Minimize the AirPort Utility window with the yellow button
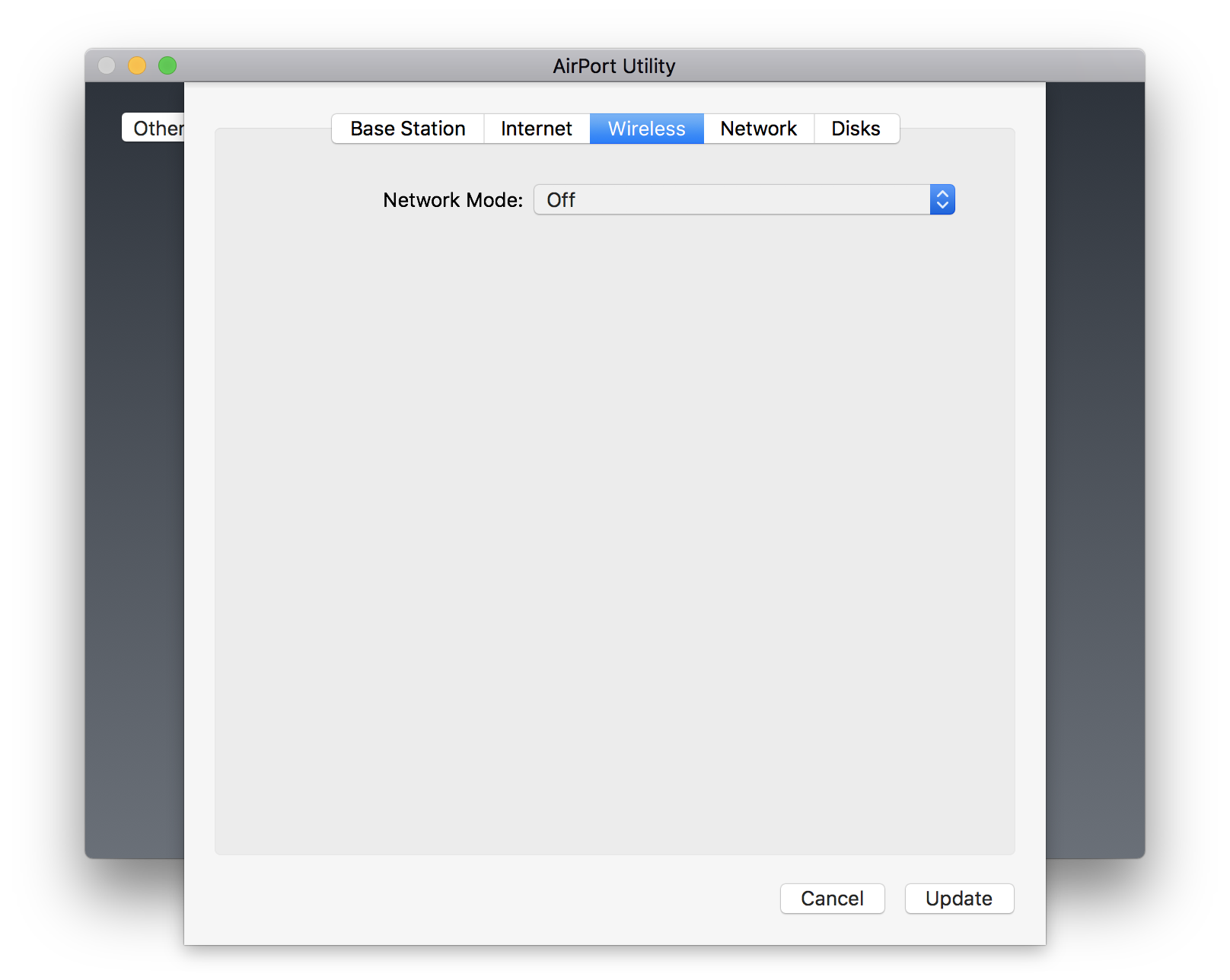The image size is (1230, 980). [x=137, y=65]
